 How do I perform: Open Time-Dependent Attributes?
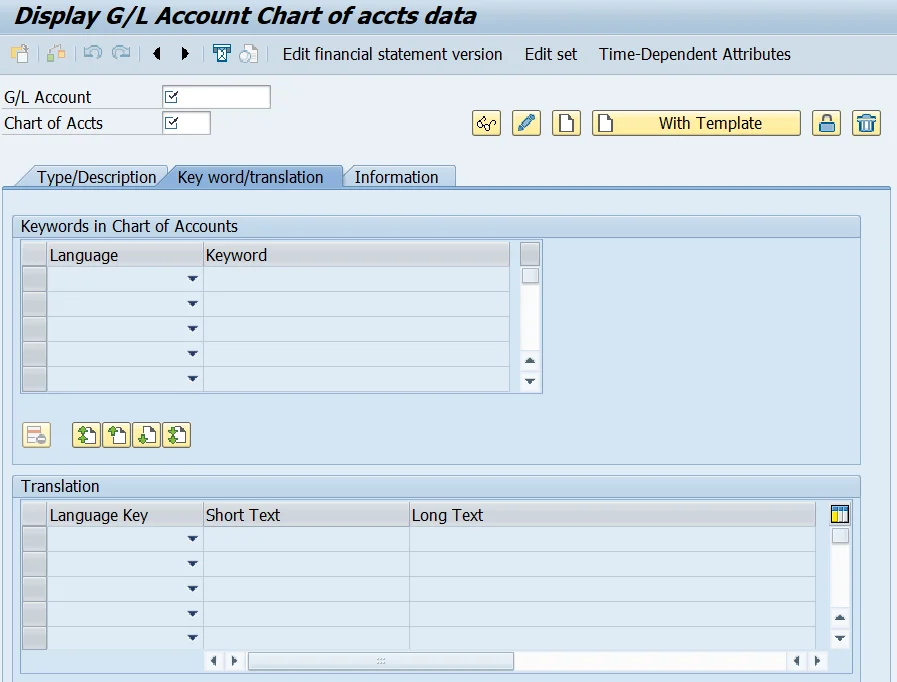click(694, 54)
